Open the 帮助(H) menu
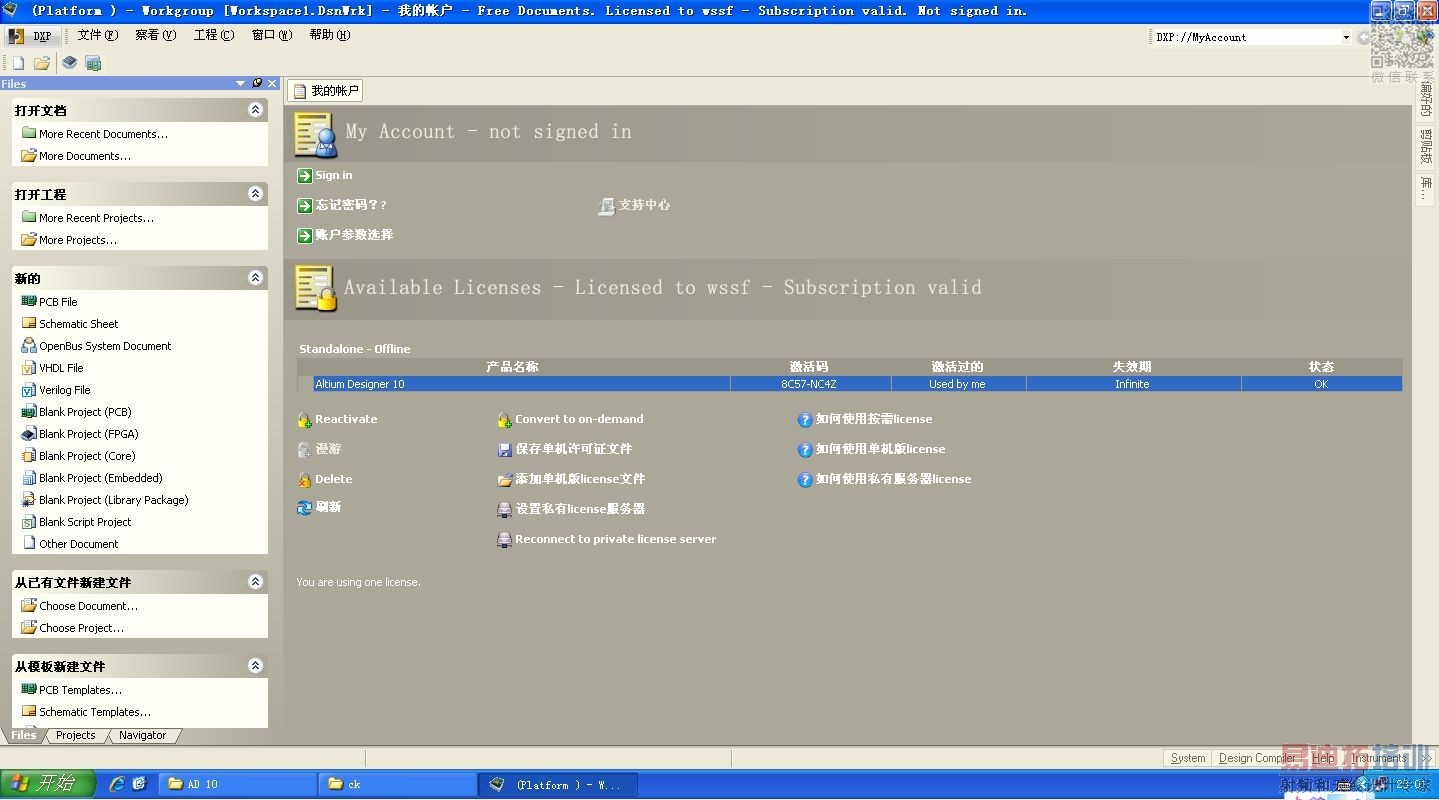Viewport: 1439px width, 800px height. [x=330, y=35]
